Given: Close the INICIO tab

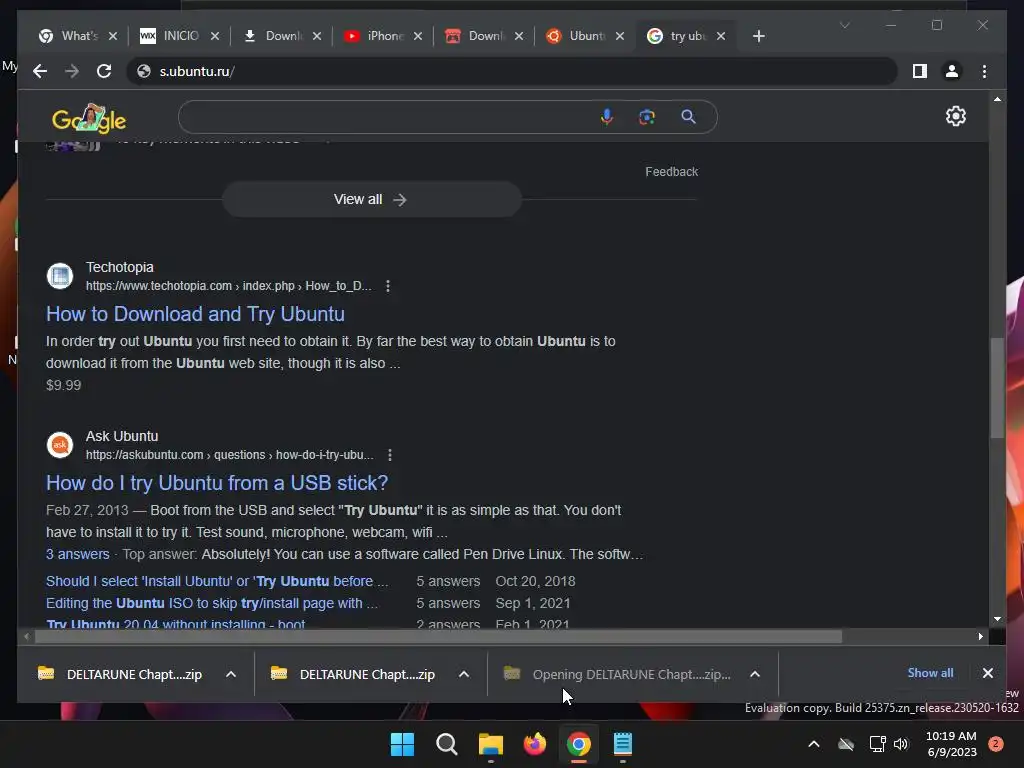Looking at the screenshot, I should click(215, 36).
